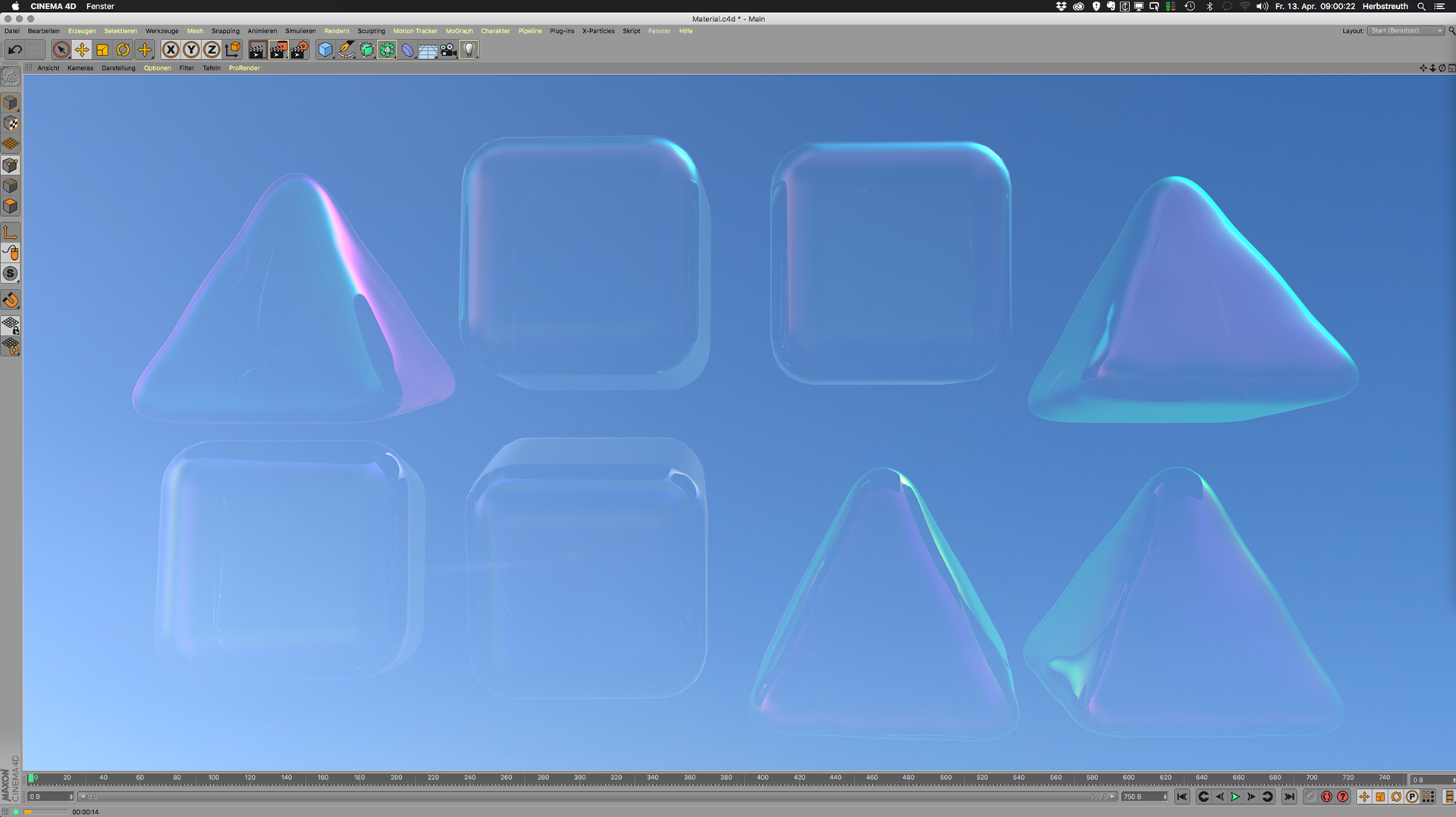
Task: Open the Layout dropdown
Action: 1405,31
